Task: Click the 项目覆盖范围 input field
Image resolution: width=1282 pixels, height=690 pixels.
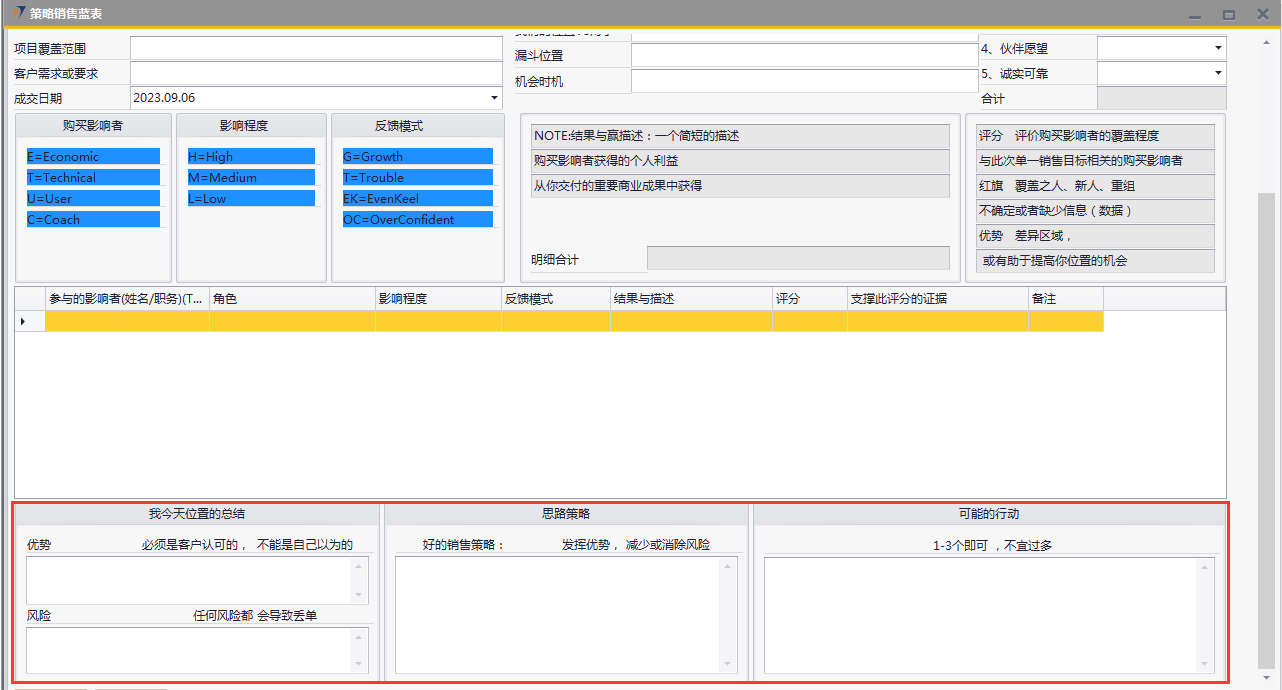Action: 316,48
